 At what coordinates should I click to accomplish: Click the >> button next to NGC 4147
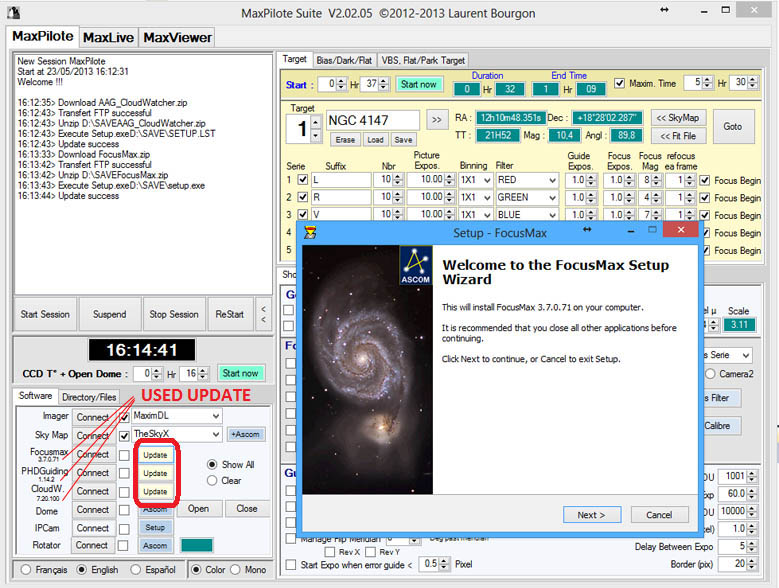(437, 120)
